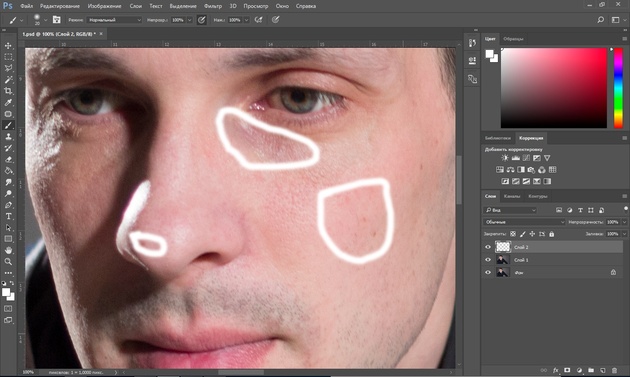Select the Magic Wand tool
Image resolution: width=630 pixels, height=377 pixels.
[8, 80]
